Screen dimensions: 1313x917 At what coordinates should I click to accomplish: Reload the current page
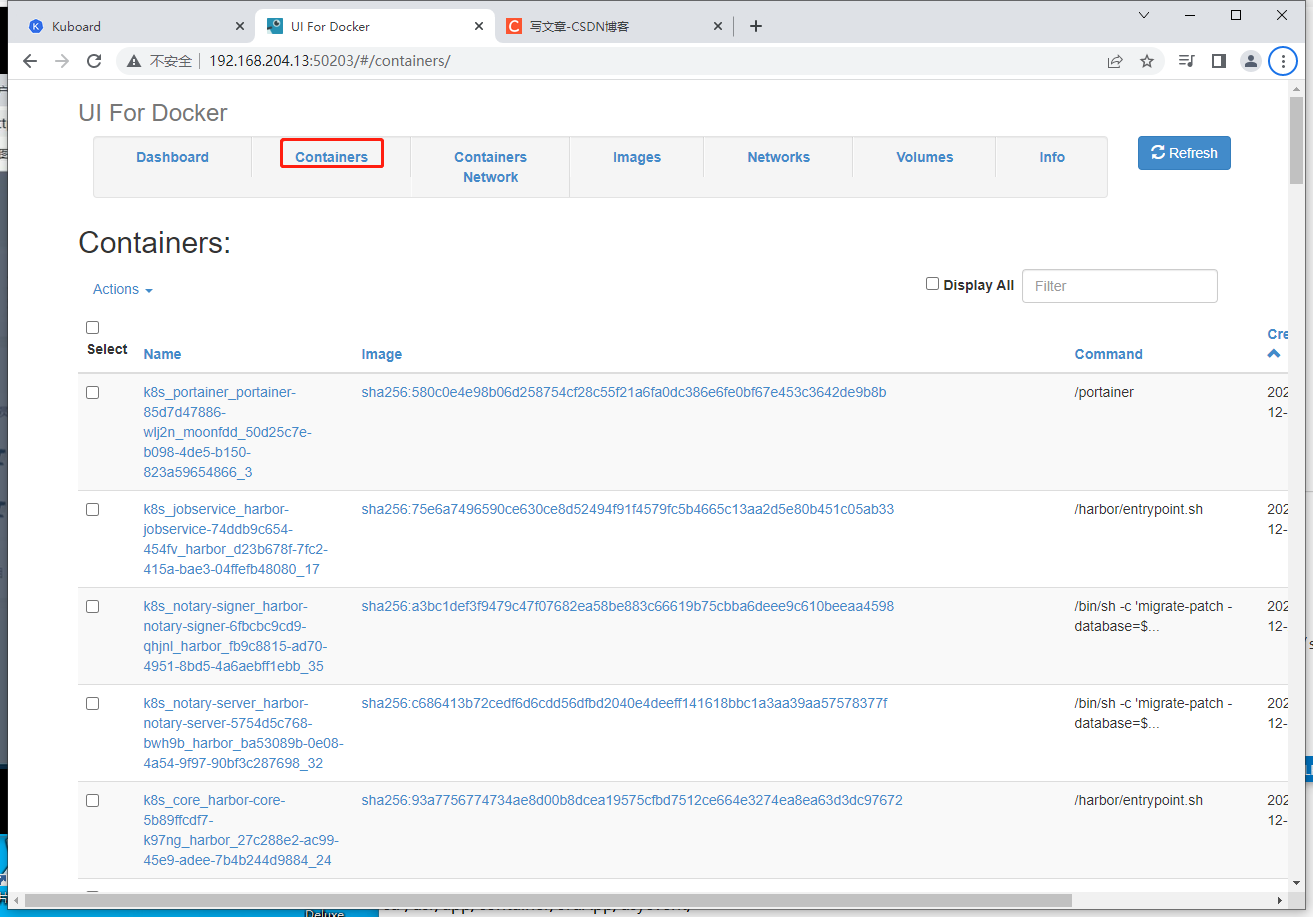[94, 61]
